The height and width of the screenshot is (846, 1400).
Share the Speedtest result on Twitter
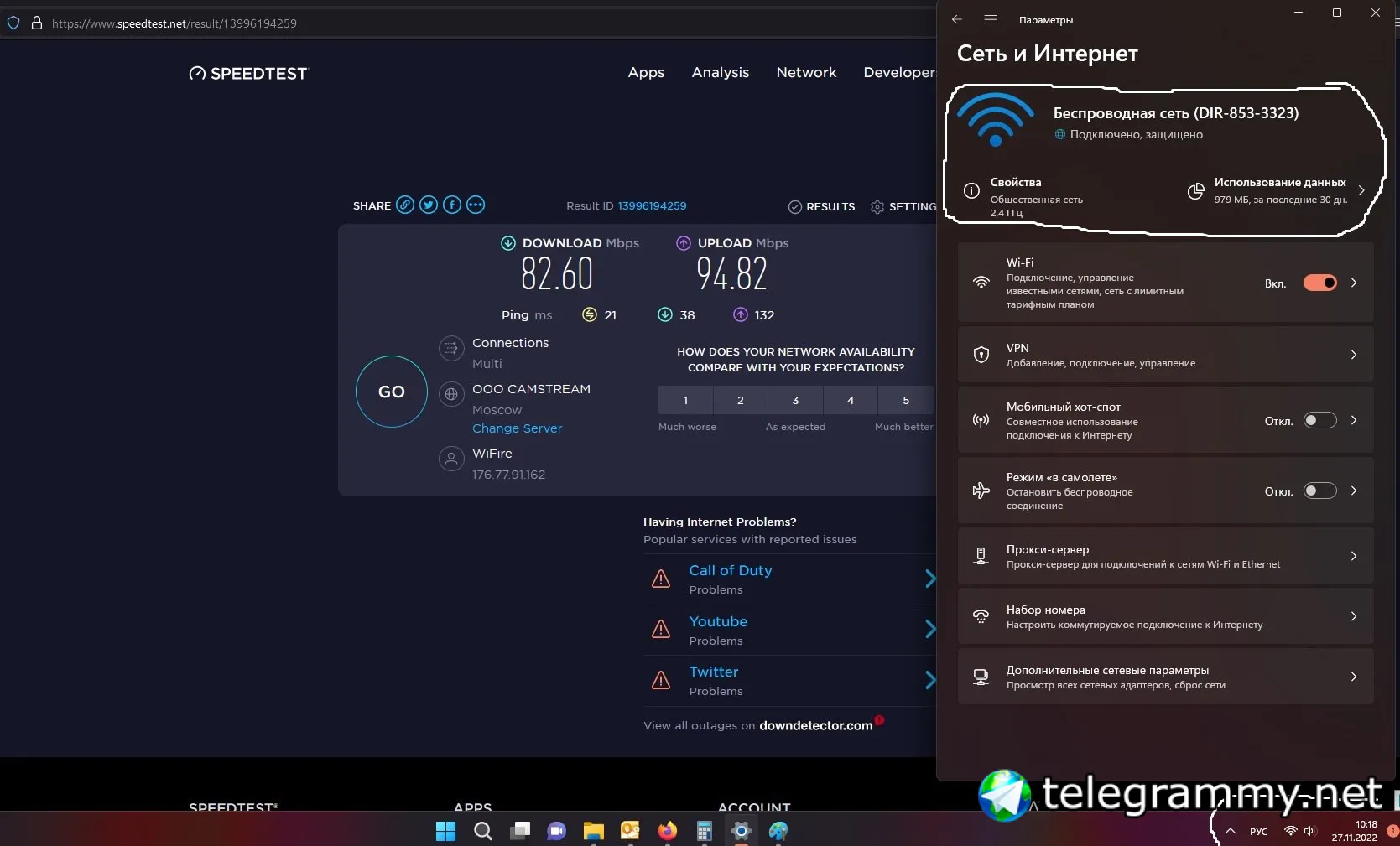[x=429, y=205]
